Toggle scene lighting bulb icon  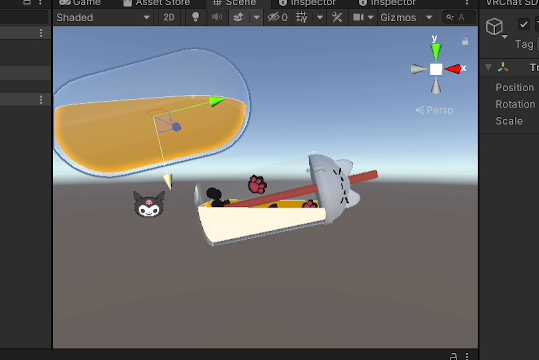(x=195, y=17)
